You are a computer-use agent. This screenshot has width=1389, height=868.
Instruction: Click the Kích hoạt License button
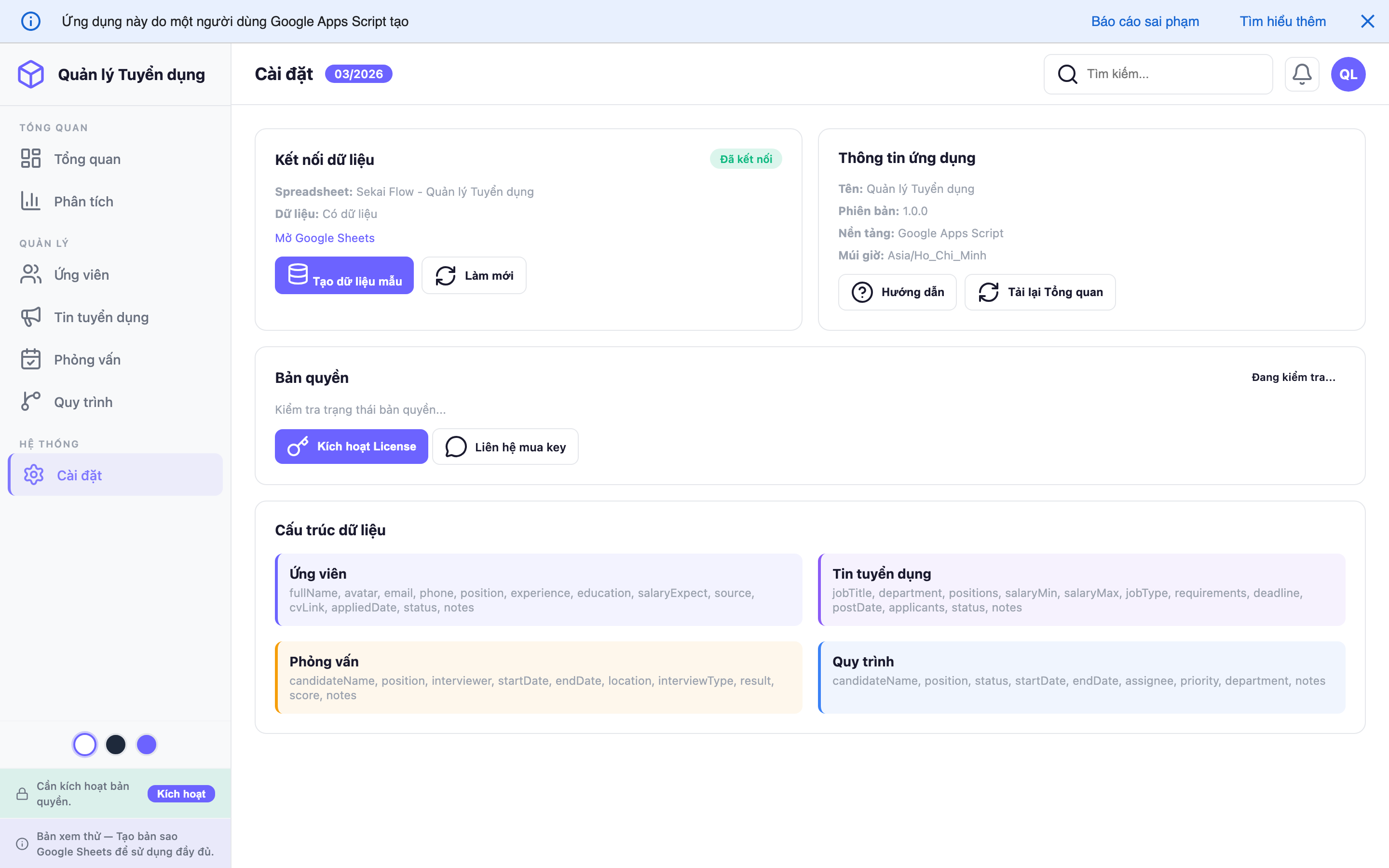351,447
